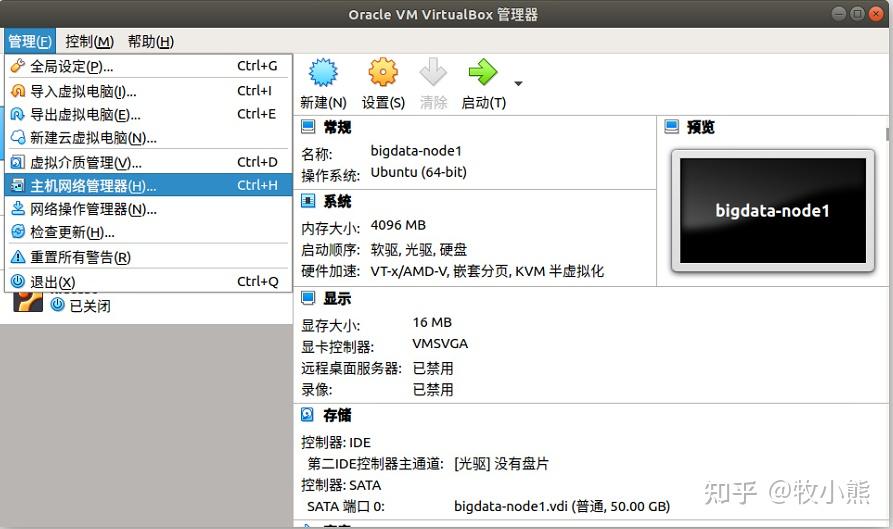Click 已禁用 next to 录像
Image resolution: width=893 pixels, height=529 pixels.
(433, 390)
